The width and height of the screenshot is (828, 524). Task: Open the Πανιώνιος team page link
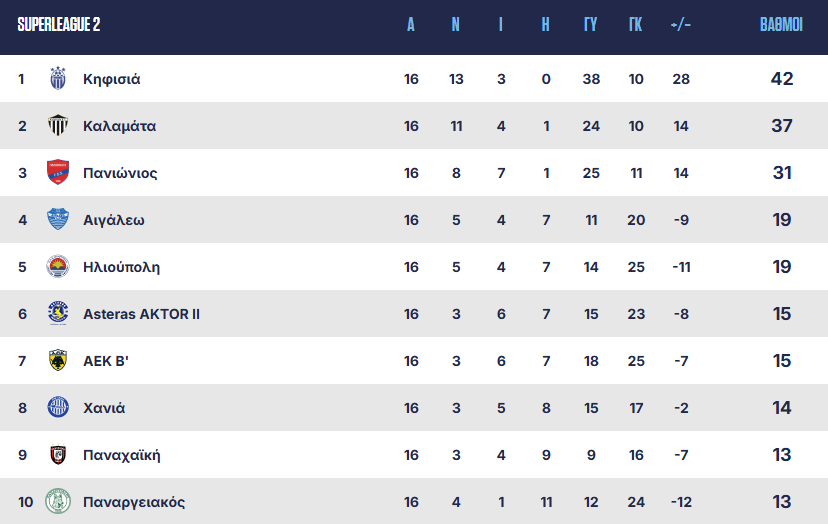coord(120,173)
